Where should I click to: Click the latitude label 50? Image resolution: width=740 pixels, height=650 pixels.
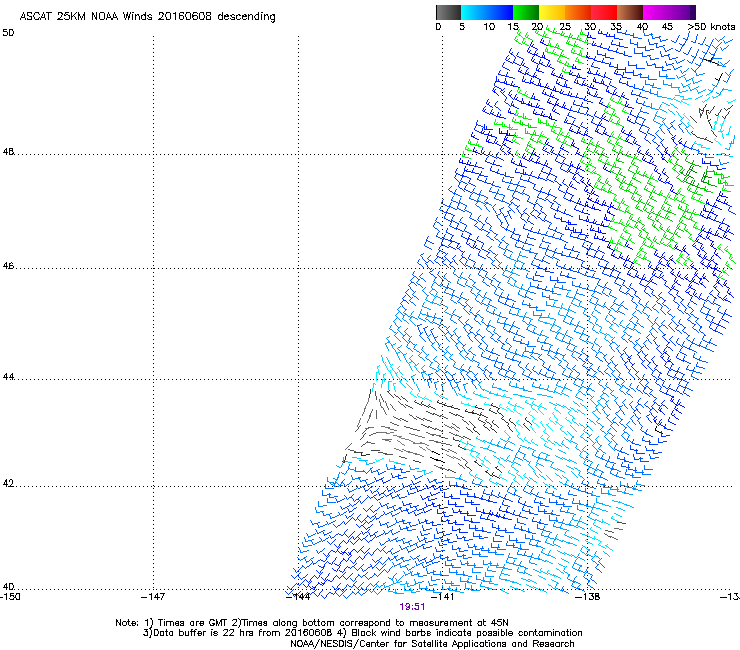(8, 33)
